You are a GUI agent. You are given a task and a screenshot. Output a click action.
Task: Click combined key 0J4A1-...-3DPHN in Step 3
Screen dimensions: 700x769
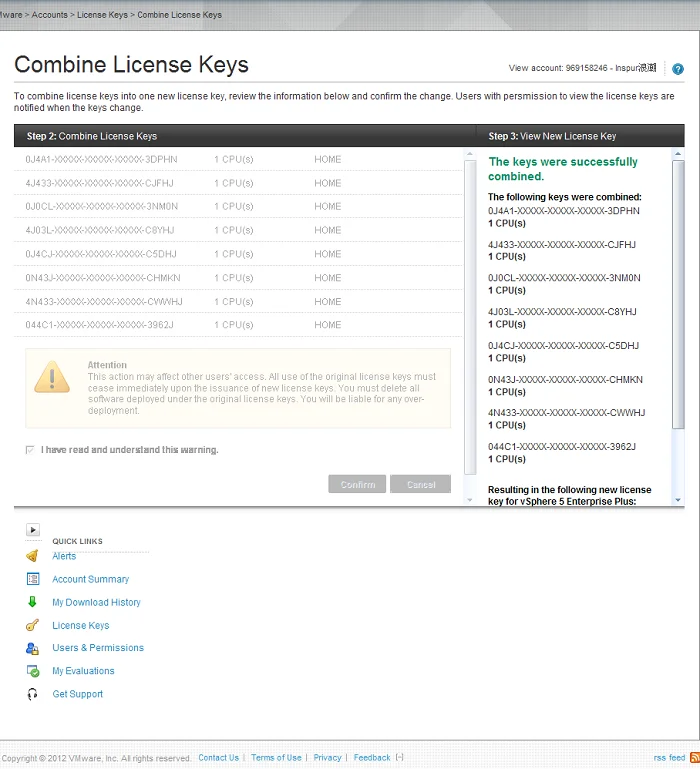[x=564, y=211]
